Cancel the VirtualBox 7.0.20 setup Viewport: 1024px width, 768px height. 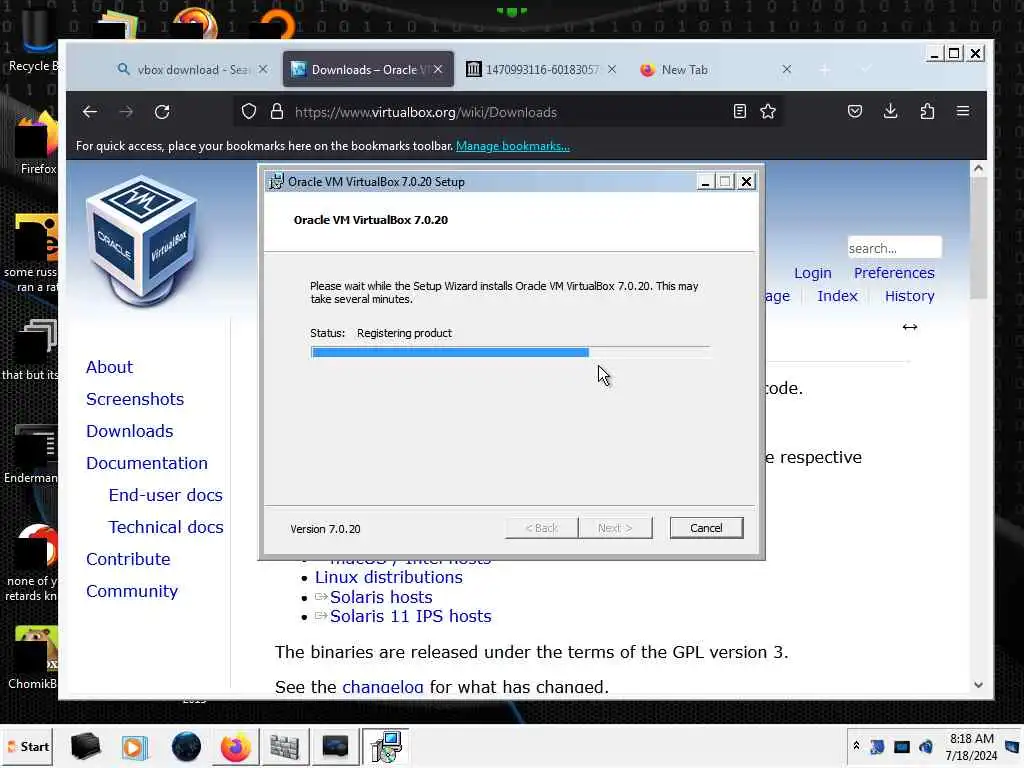[x=706, y=528]
